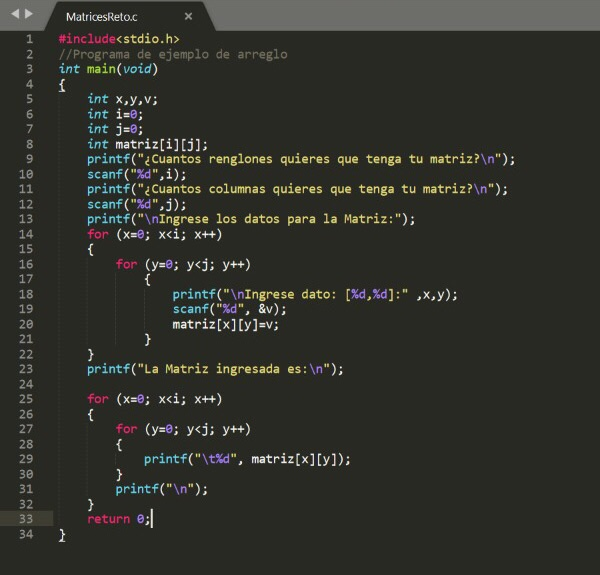This screenshot has width=600, height=575.
Task: Click printf("\t%d", matriz[x][y]); line
Action: pos(247,459)
